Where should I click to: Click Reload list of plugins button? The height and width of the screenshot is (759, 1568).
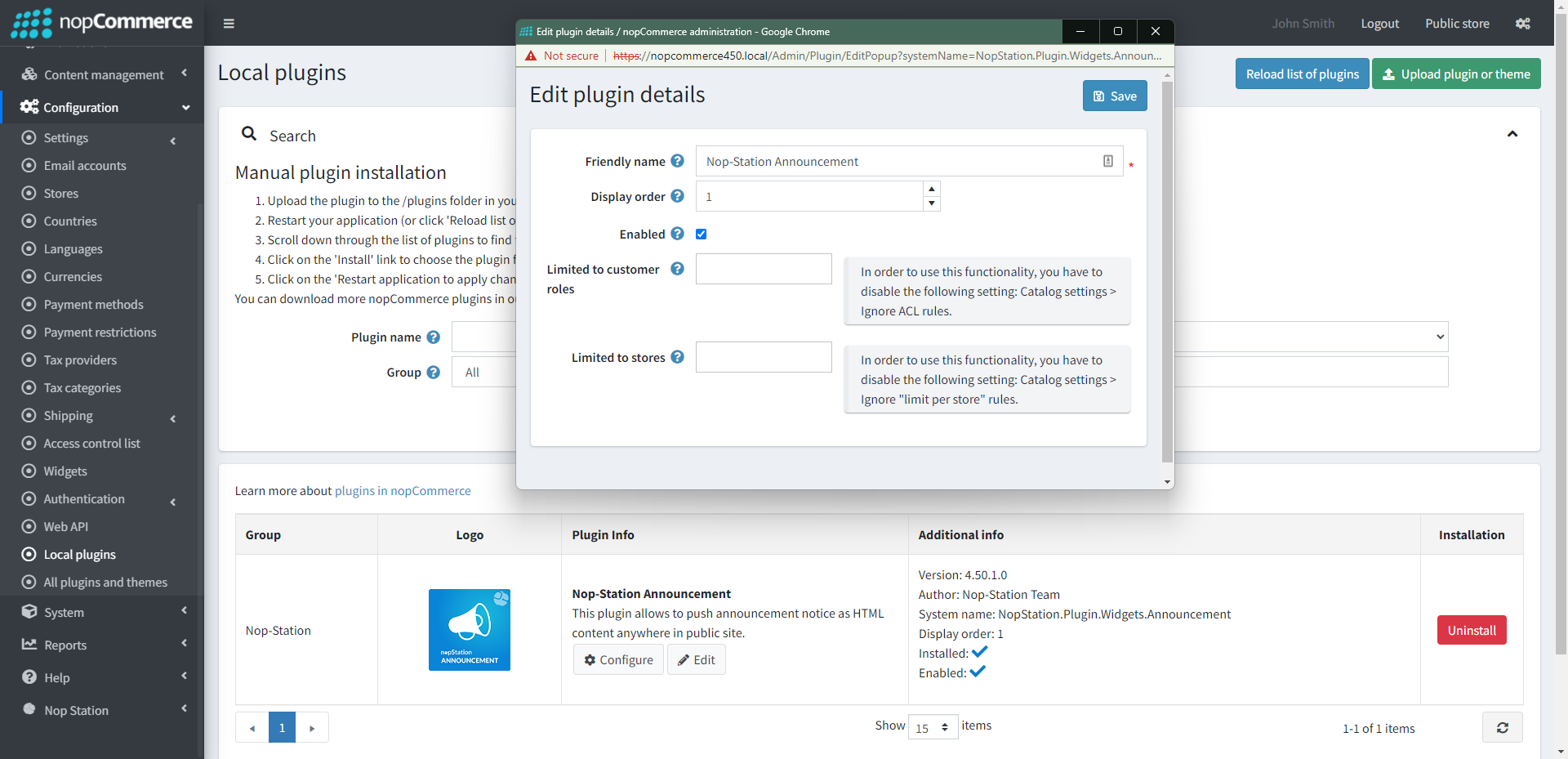click(1302, 74)
